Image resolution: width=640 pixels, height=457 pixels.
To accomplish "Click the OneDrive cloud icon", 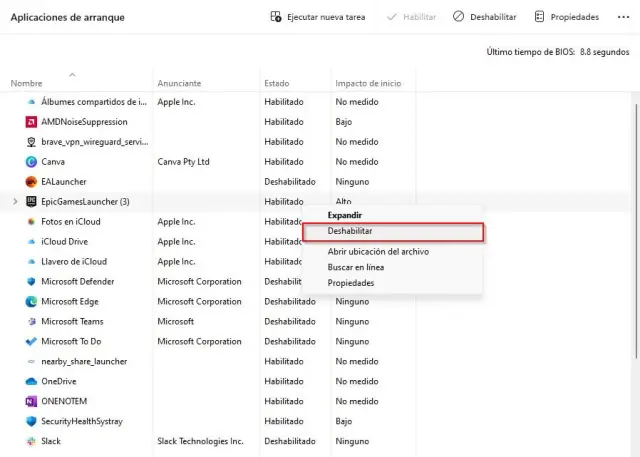I will (31, 381).
